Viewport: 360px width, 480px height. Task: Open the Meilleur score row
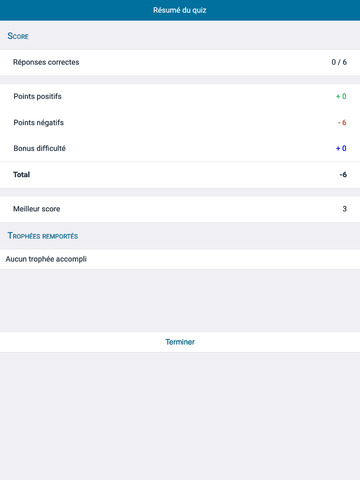[180, 209]
